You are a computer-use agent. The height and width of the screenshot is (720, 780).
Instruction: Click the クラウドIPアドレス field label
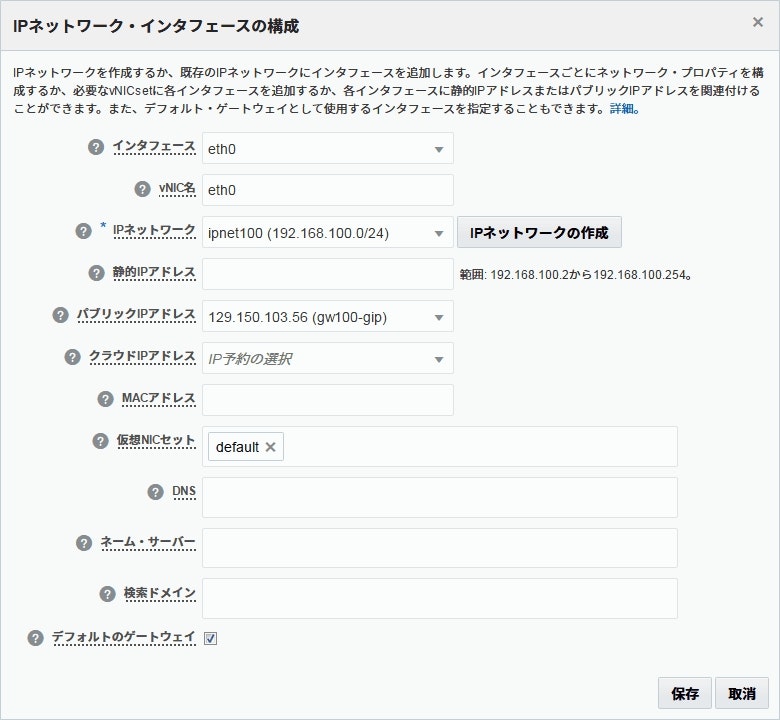click(142, 356)
